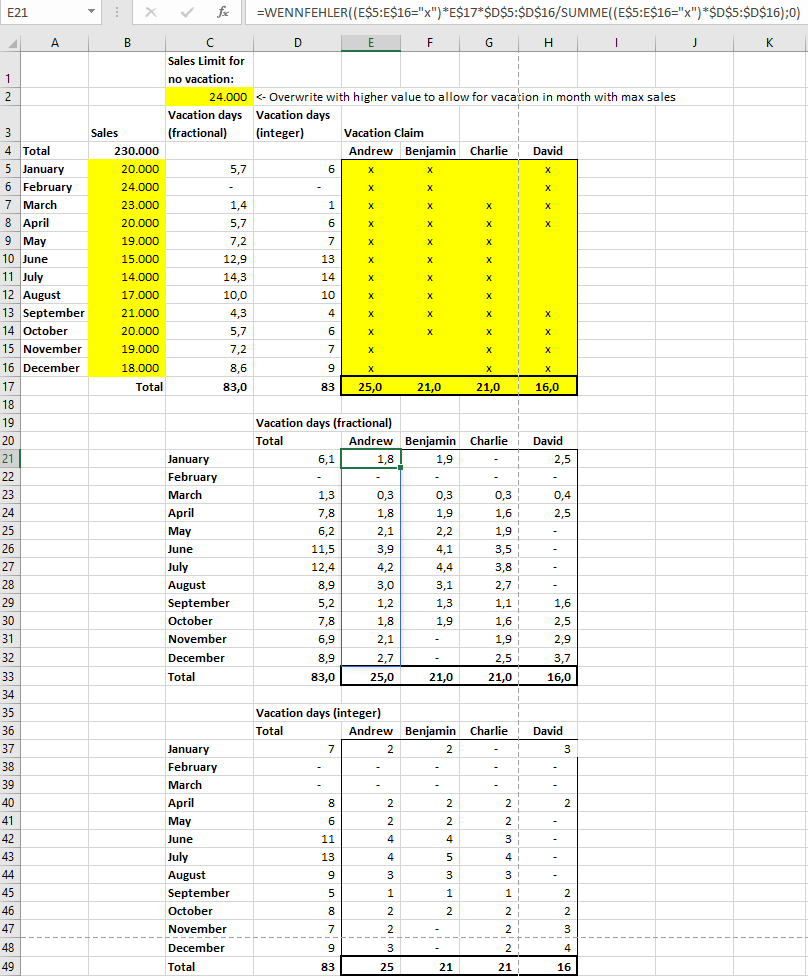Select column C header
Image resolution: width=808 pixels, height=976 pixels.
[209, 42]
